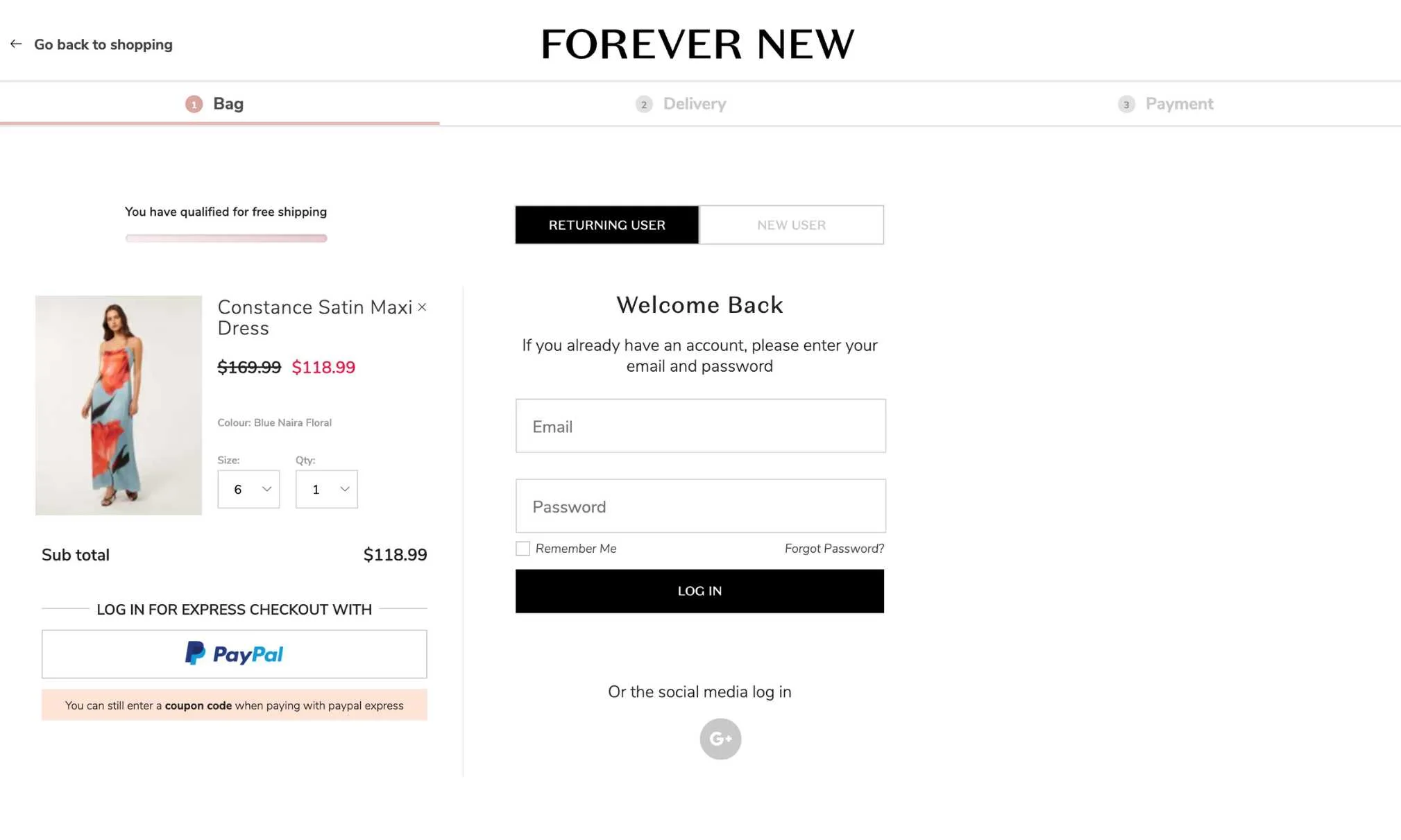Screen dimensions: 1401x840
Task: Enable the Remember Me checkbox
Action: coord(522,548)
